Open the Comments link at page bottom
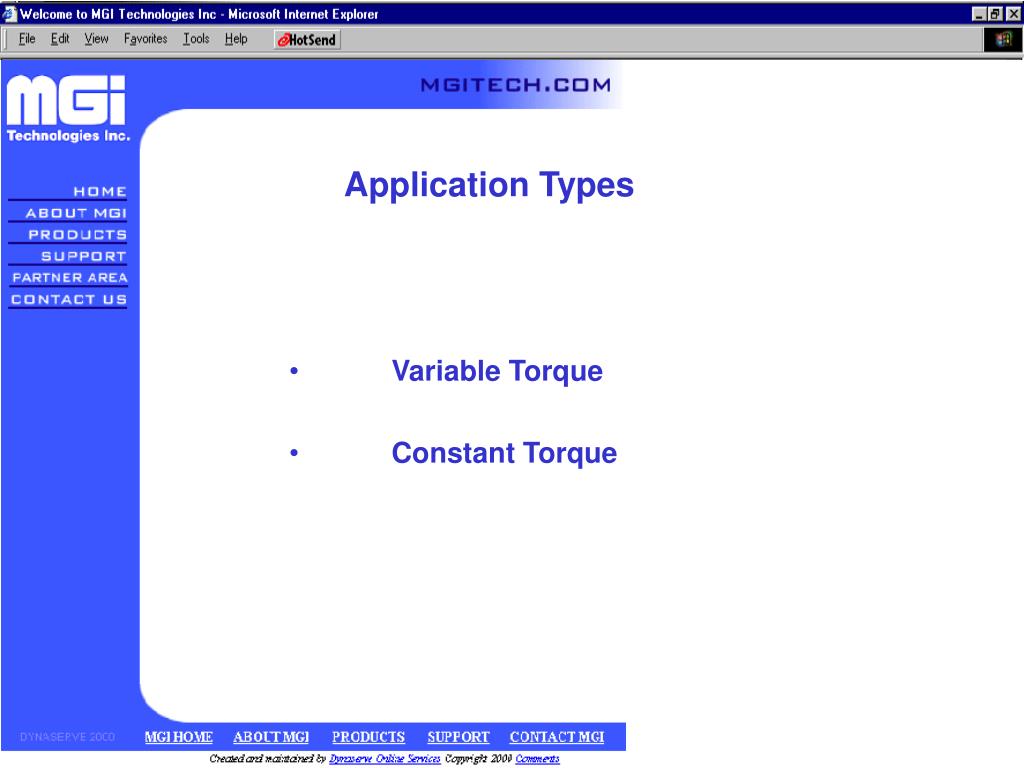1024x768 pixels. 537,758
